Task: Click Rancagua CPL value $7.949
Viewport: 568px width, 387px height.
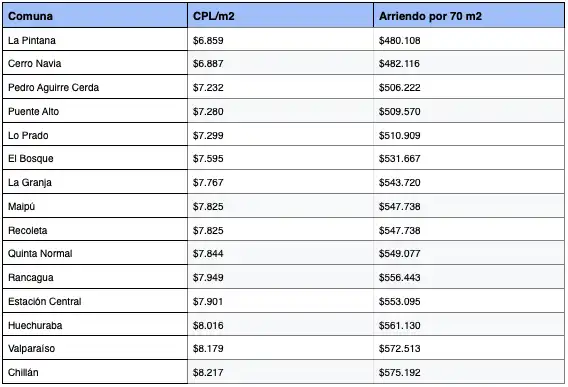Action: (208, 277)
